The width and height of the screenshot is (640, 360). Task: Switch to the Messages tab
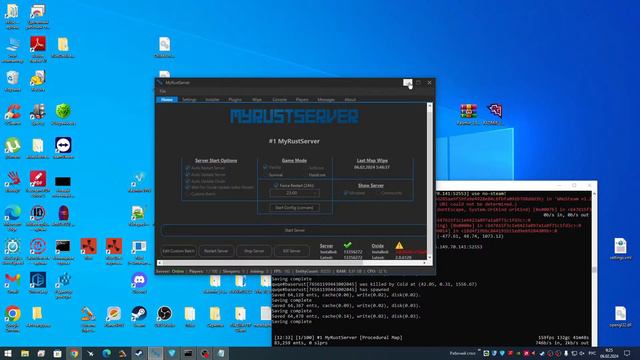click(x=326, y=100)
